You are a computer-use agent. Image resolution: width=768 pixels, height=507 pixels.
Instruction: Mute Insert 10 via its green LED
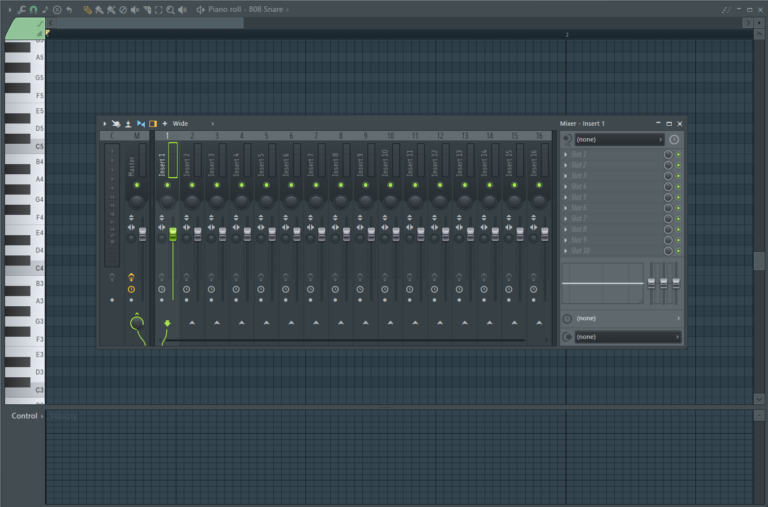tap(390, 185)
